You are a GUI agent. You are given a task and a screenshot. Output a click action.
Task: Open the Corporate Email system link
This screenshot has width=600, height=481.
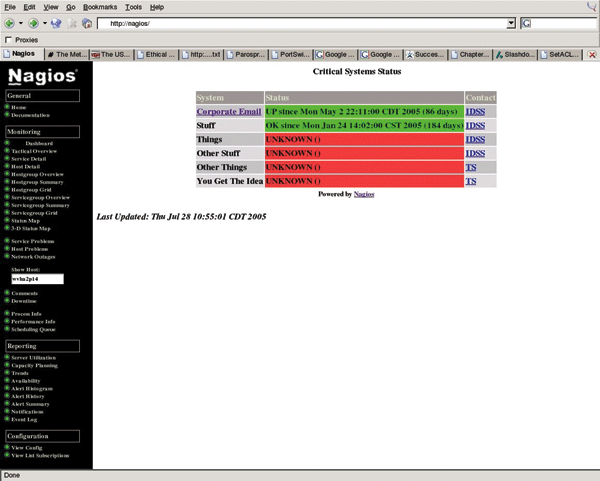click(x=229, y=112)
